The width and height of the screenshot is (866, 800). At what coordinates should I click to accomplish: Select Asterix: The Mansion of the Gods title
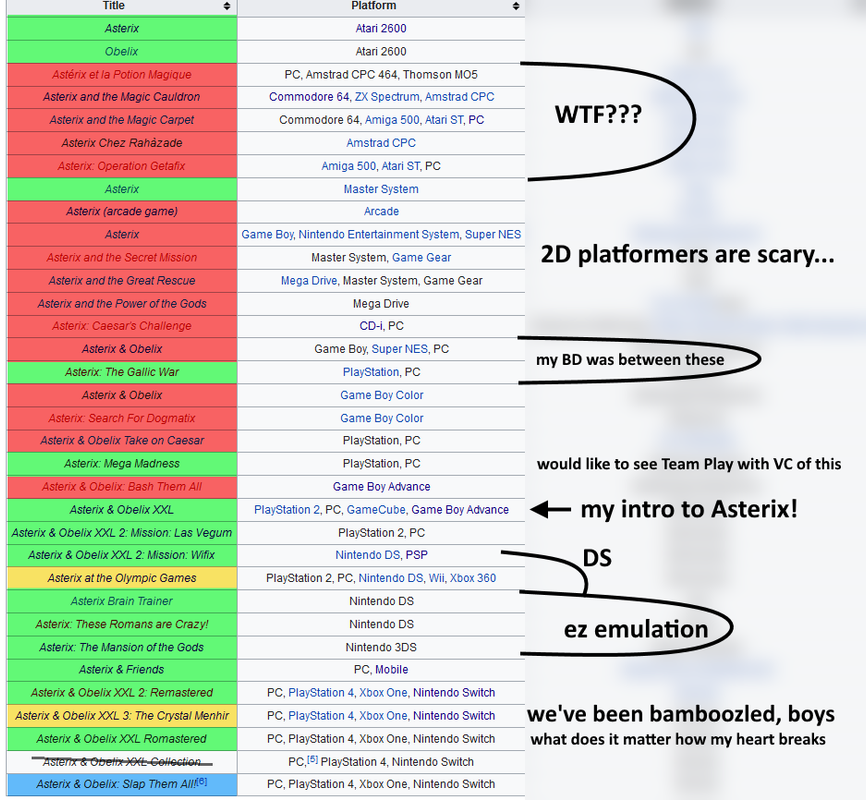(122, 648)
